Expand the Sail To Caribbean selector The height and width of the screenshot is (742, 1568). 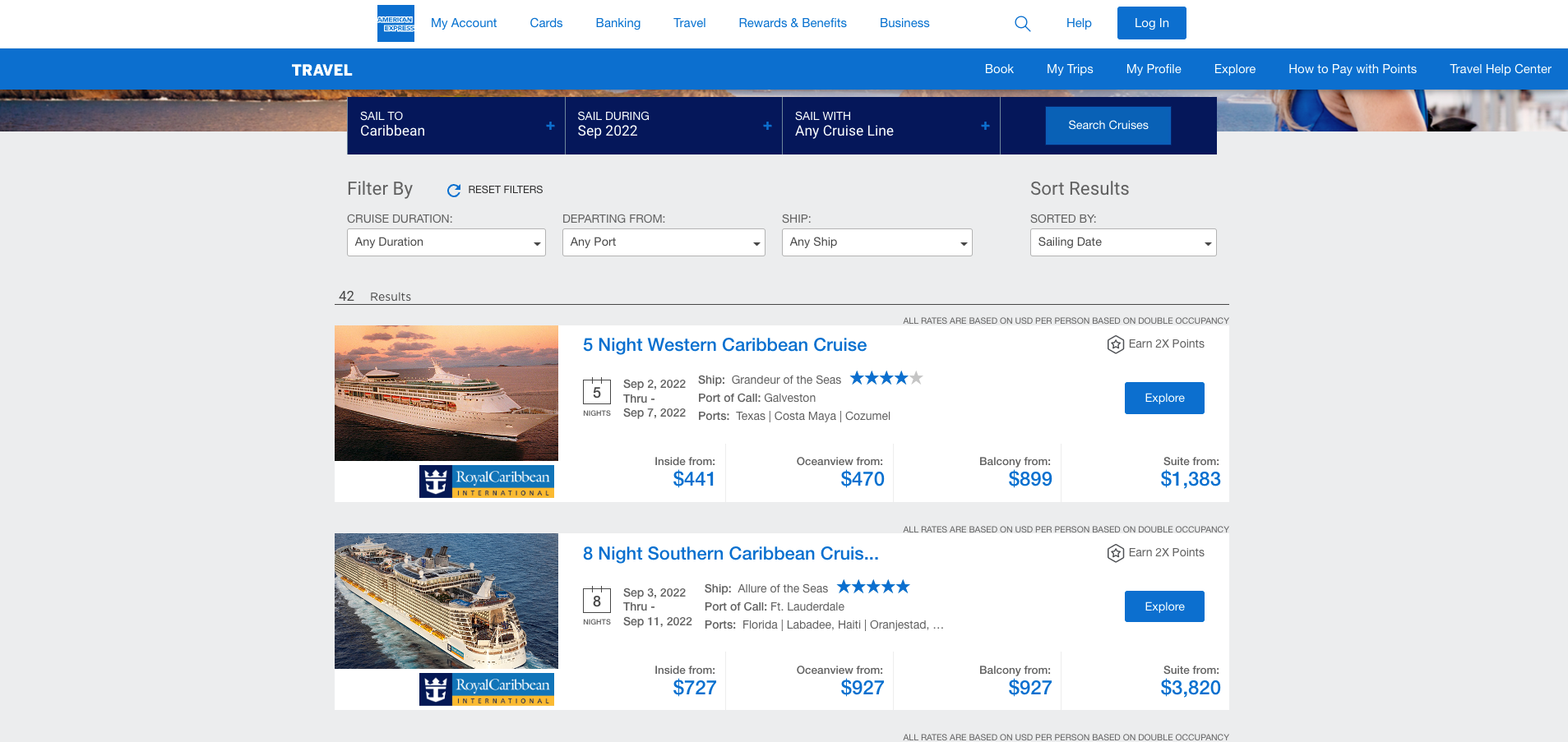(x=456, y=126)
